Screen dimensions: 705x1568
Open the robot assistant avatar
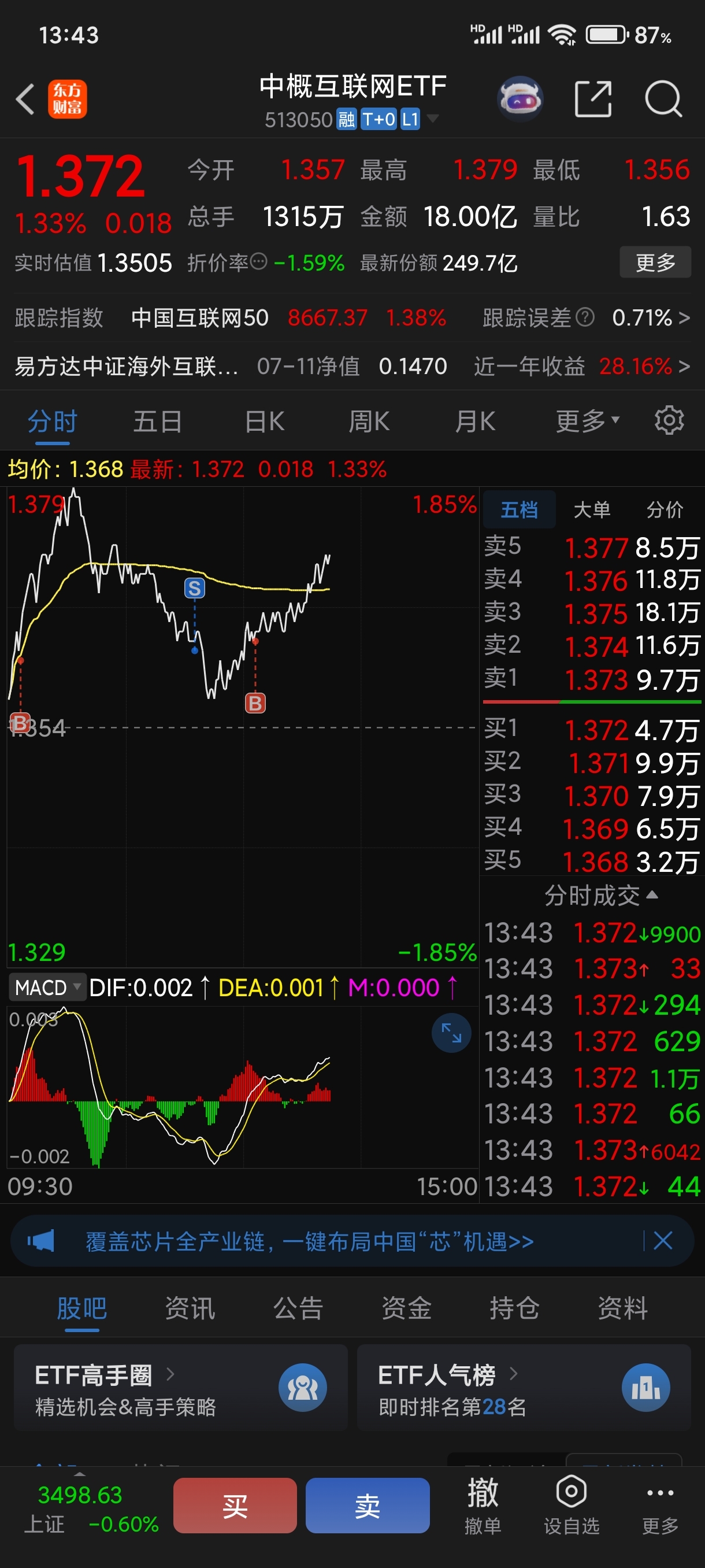pyautogui.click(x=520, y=99)
